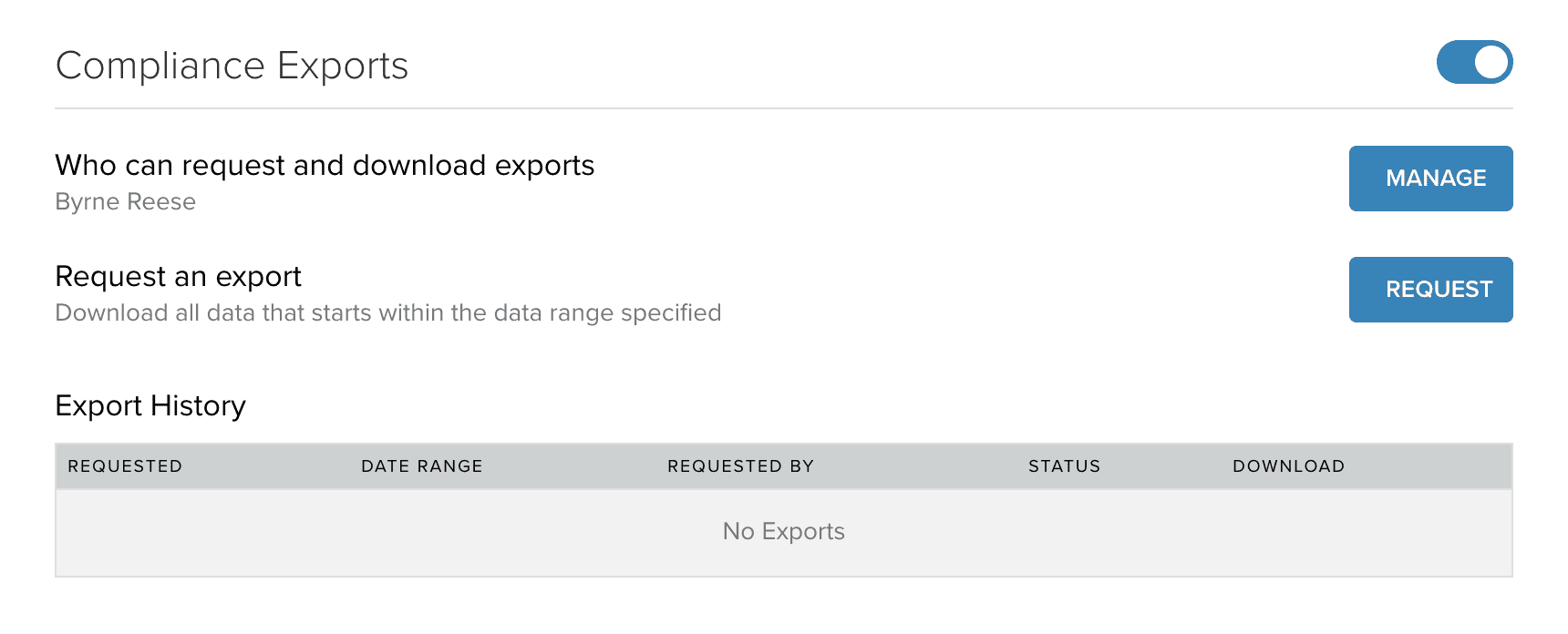Select the STATUS column header

(x=1064, y=466)
